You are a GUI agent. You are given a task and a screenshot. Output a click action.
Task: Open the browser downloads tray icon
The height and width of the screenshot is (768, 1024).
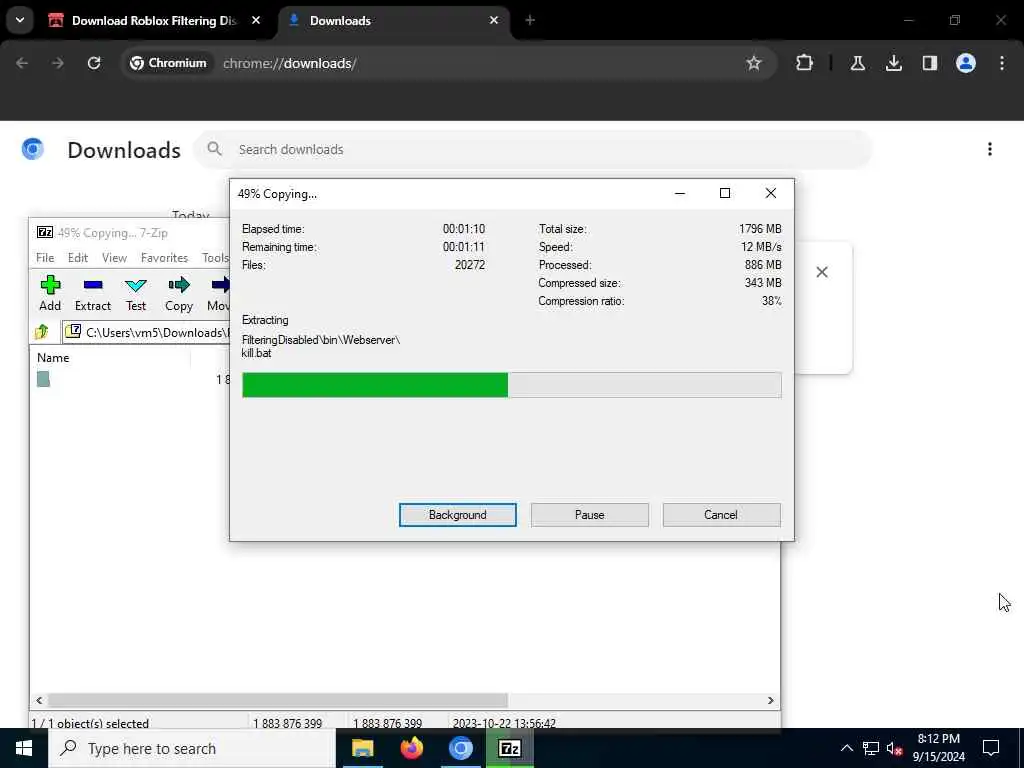[893, 63]
